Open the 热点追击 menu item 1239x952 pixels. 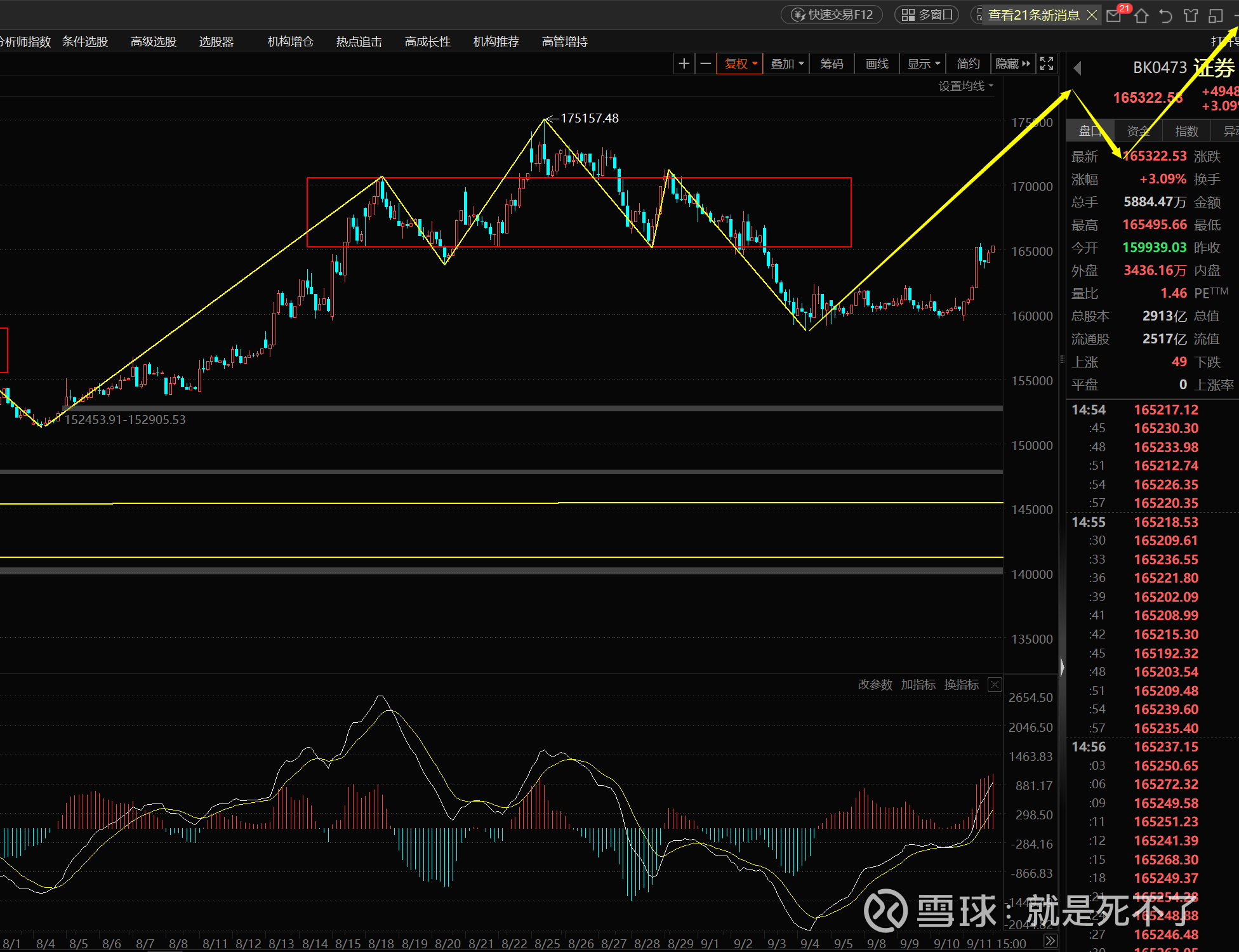359,42
